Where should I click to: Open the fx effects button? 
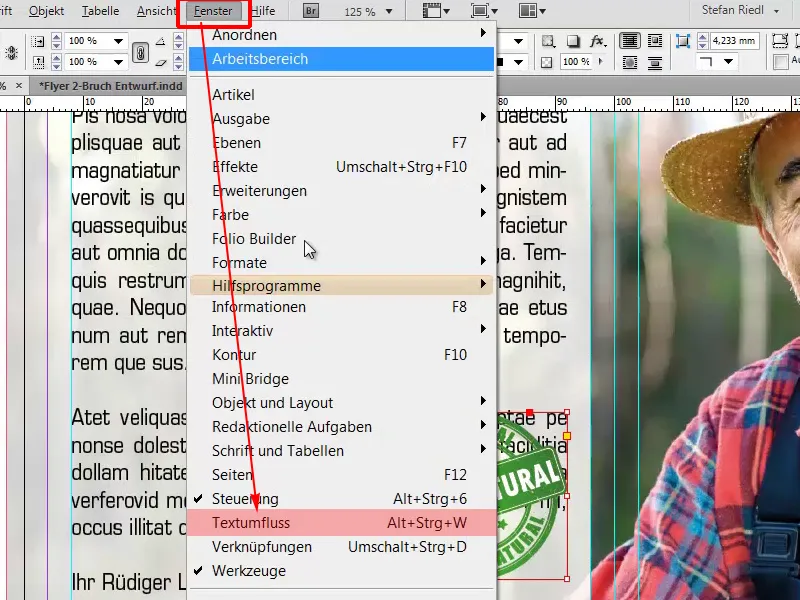597,41
